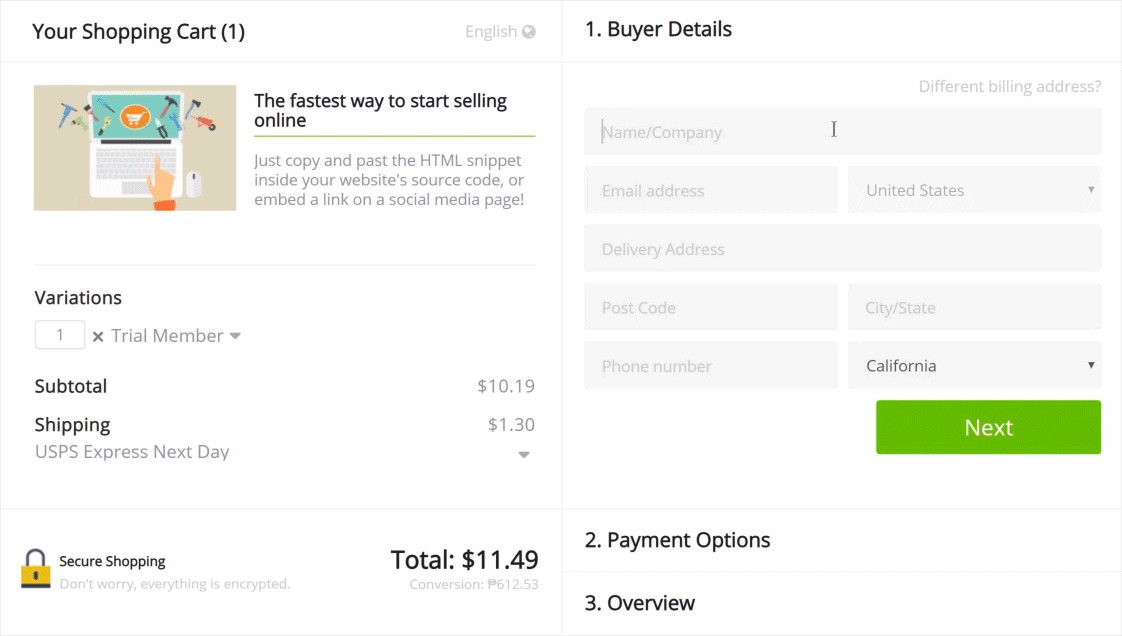The width and height of the screenshot is (1122, 636).
Task: Expand the Trial Member variation dropdown
Action: point(235,336)
